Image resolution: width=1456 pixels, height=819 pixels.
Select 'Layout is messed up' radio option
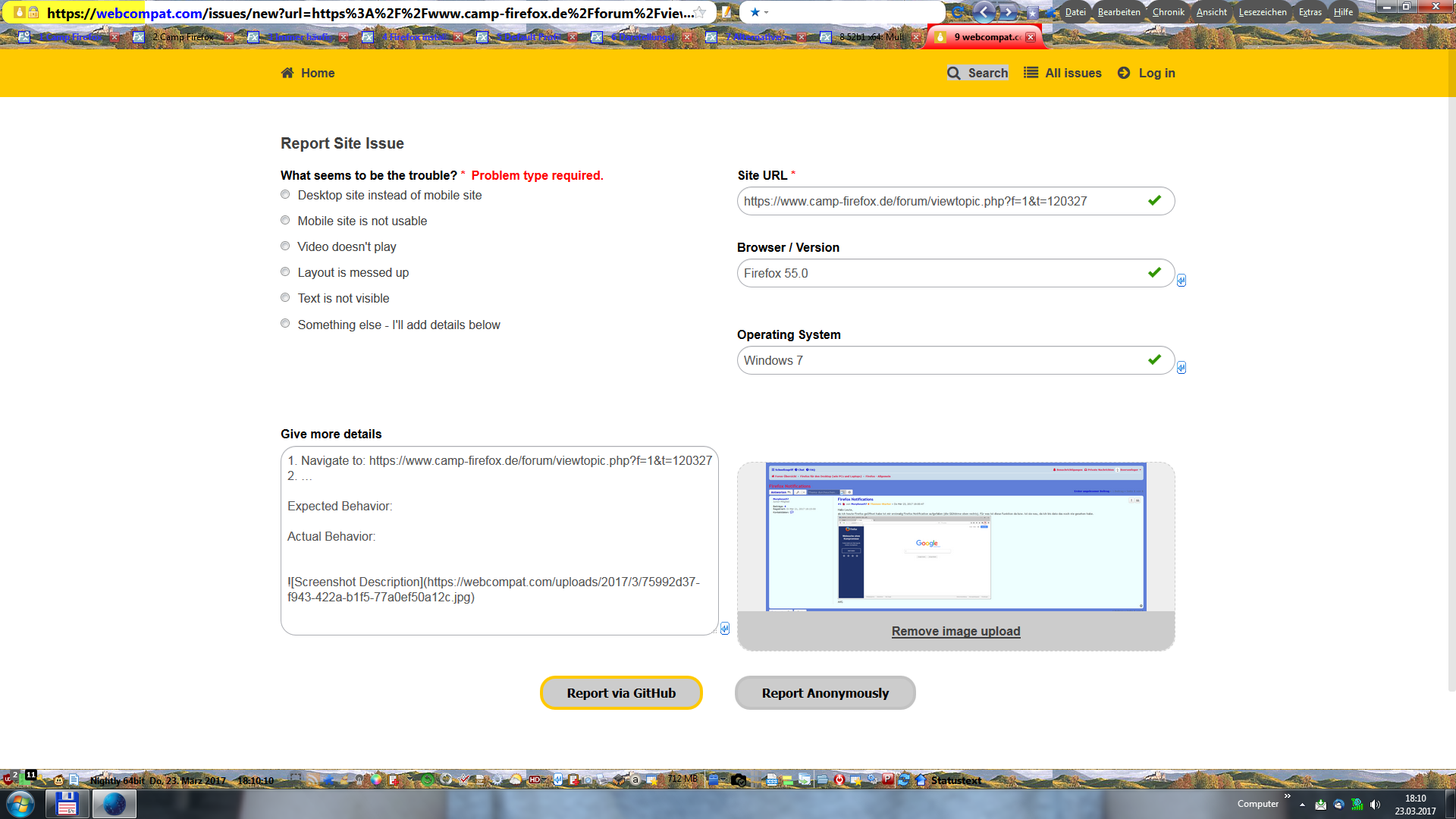pyautogui.click(x=285, y=271)
